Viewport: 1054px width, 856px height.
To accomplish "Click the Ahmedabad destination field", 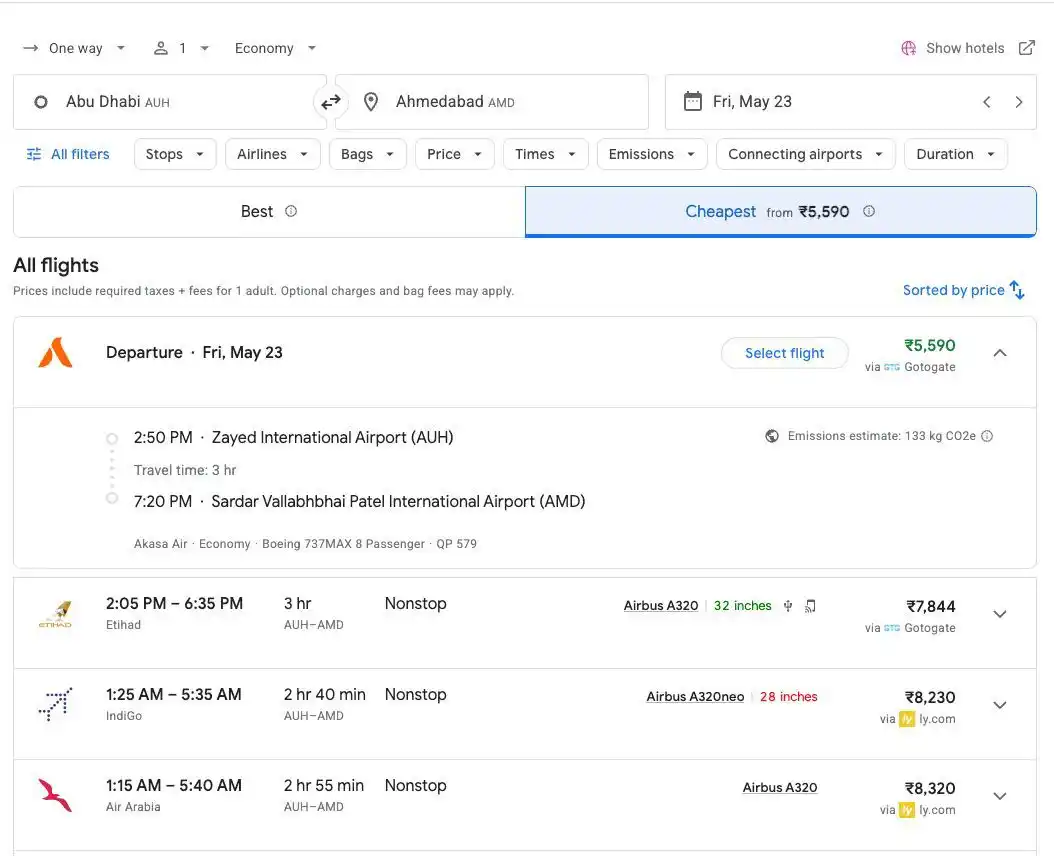I will click(492, 102).
